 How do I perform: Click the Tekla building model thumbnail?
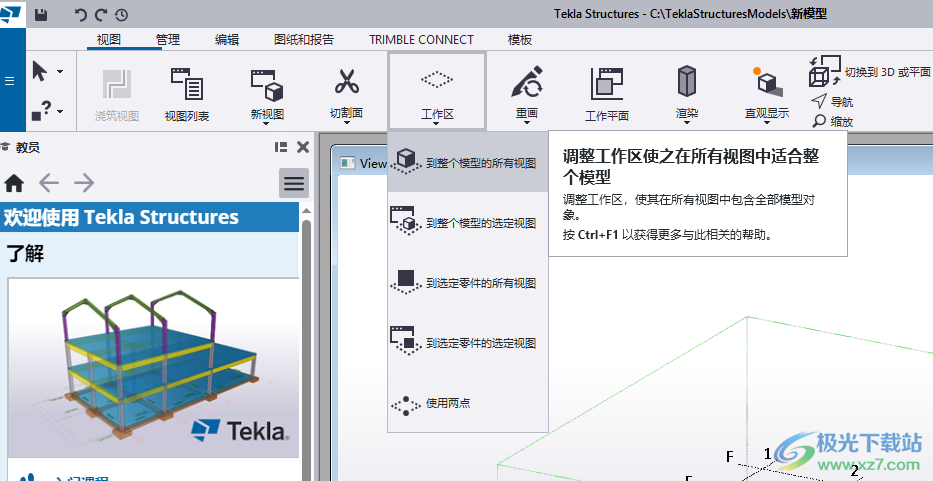154,367
